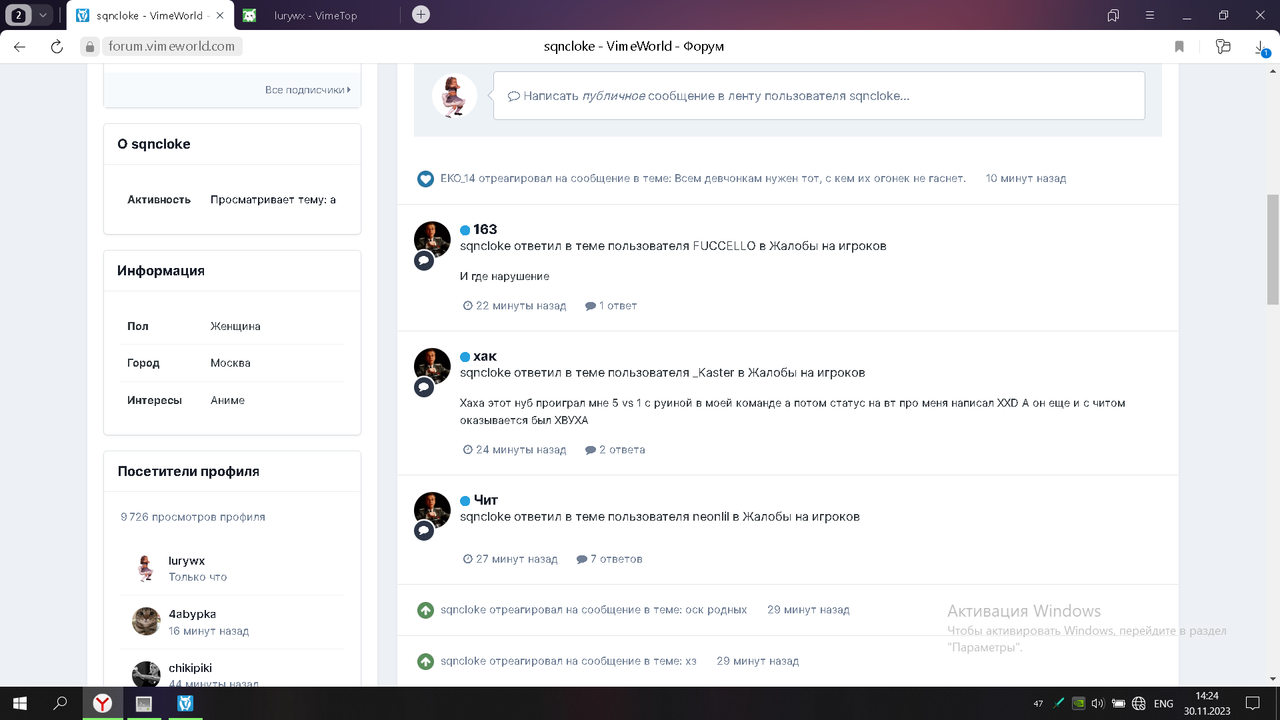
Task: Click the comment badge icon on хак post
Action: (424, 387)
